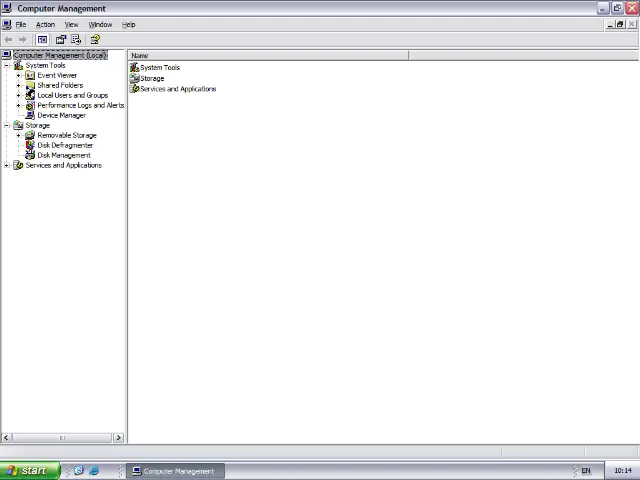
Task: Select Disk Defragmenter label in tree
Action: 65,145
